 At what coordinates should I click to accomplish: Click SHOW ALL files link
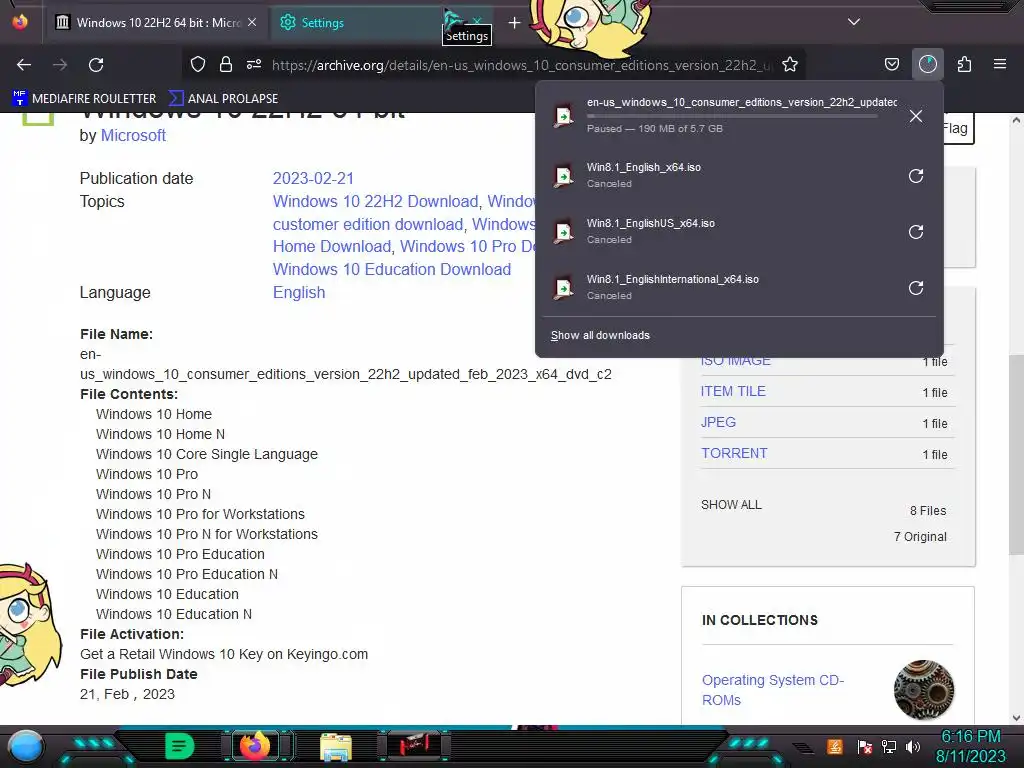731,505
